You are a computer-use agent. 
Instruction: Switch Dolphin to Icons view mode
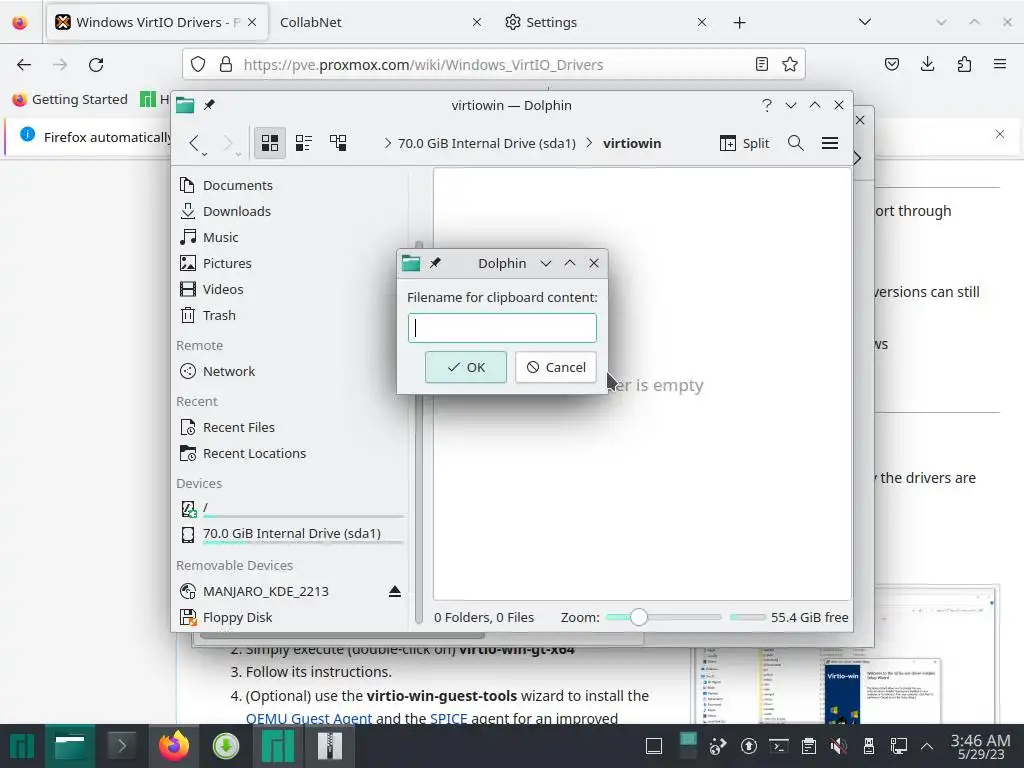point(270,143)
